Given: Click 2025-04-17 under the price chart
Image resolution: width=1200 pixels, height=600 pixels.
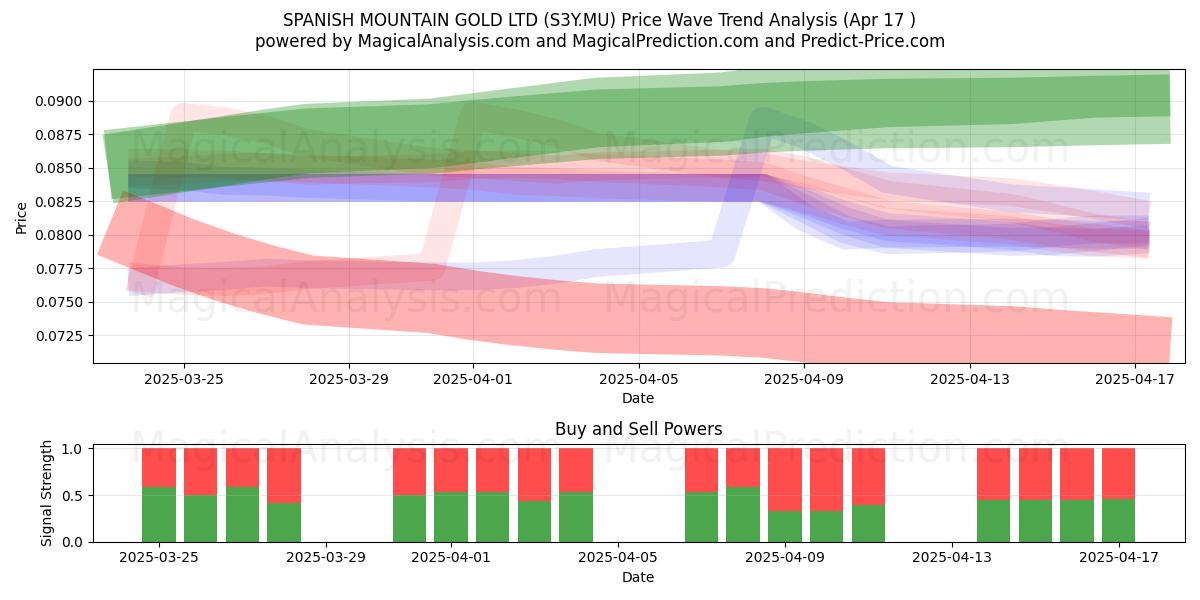Looking at the screenshot, I should pos(1136,379).
